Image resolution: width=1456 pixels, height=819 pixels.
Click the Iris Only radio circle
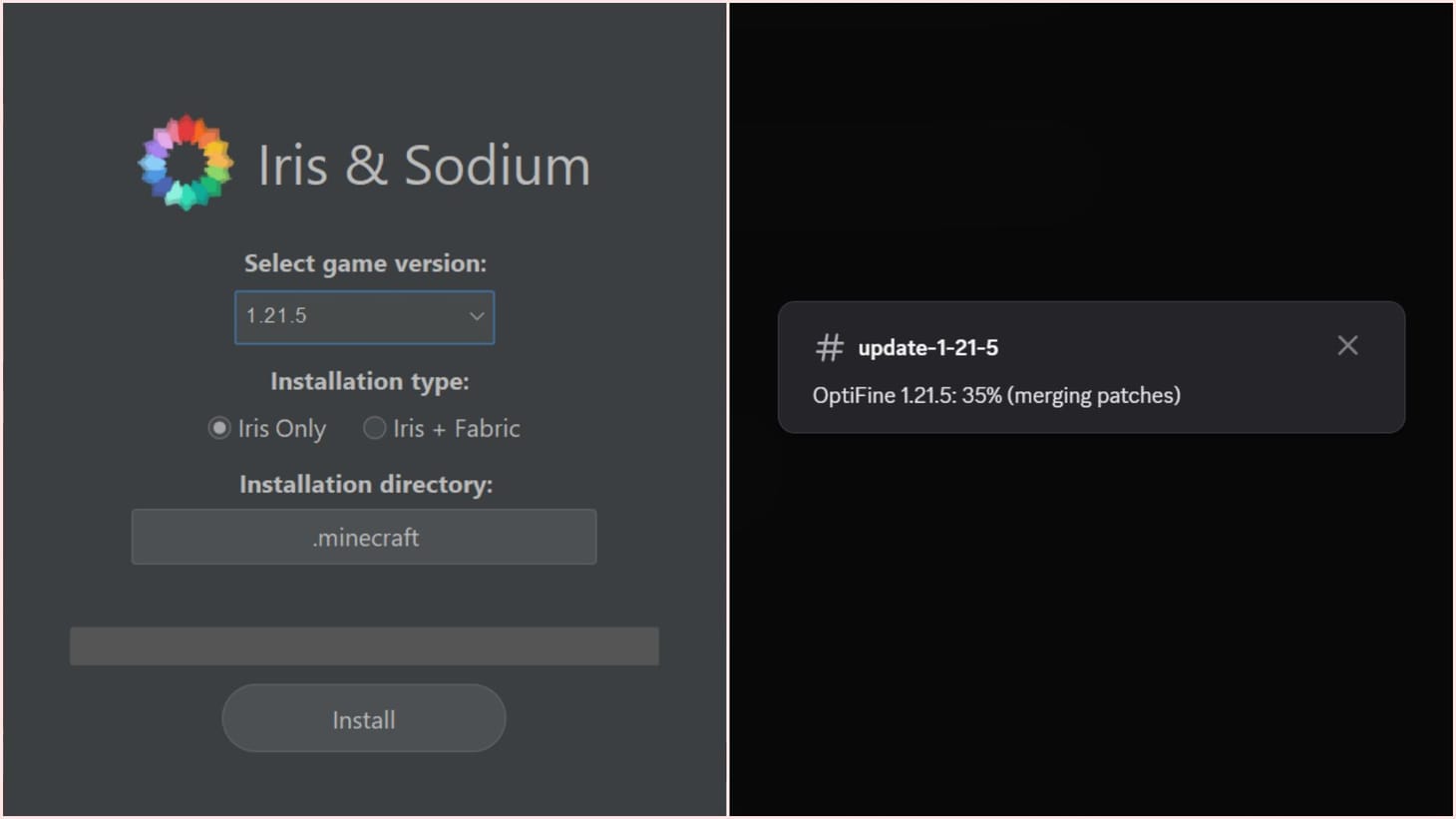click(x=218, y=428)
